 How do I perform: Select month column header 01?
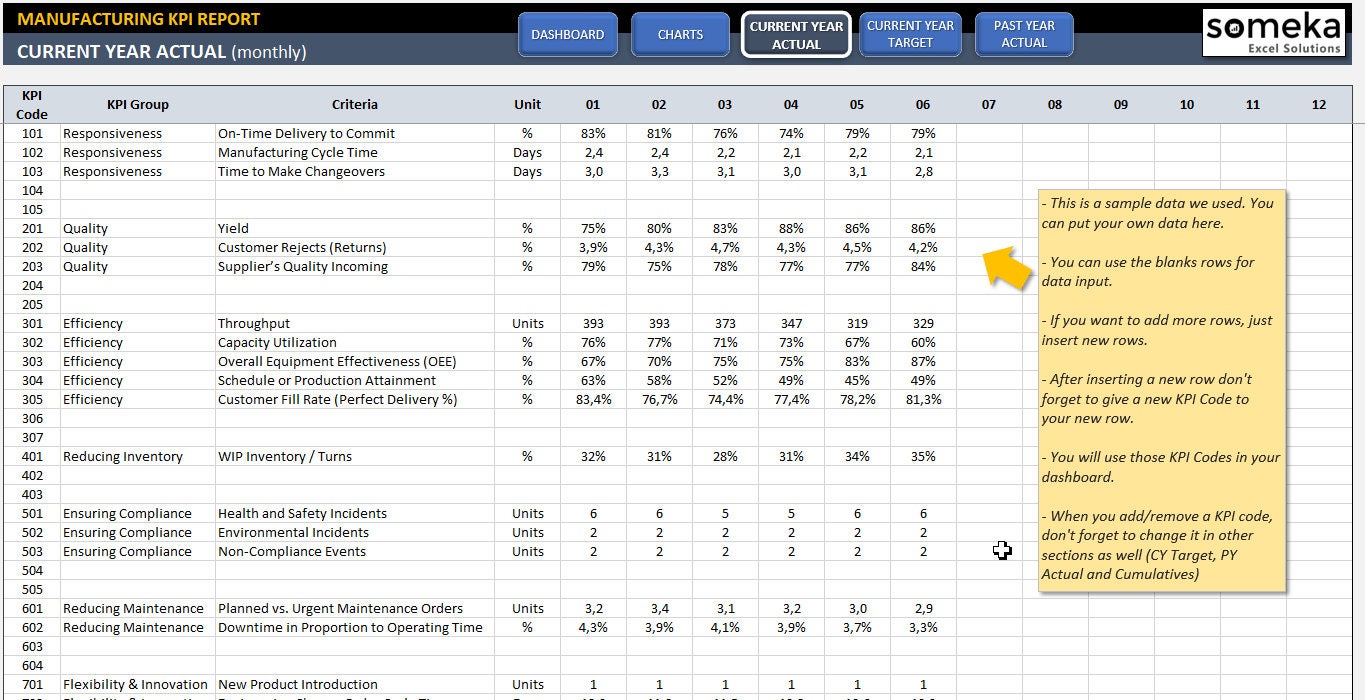click(592, 103)
